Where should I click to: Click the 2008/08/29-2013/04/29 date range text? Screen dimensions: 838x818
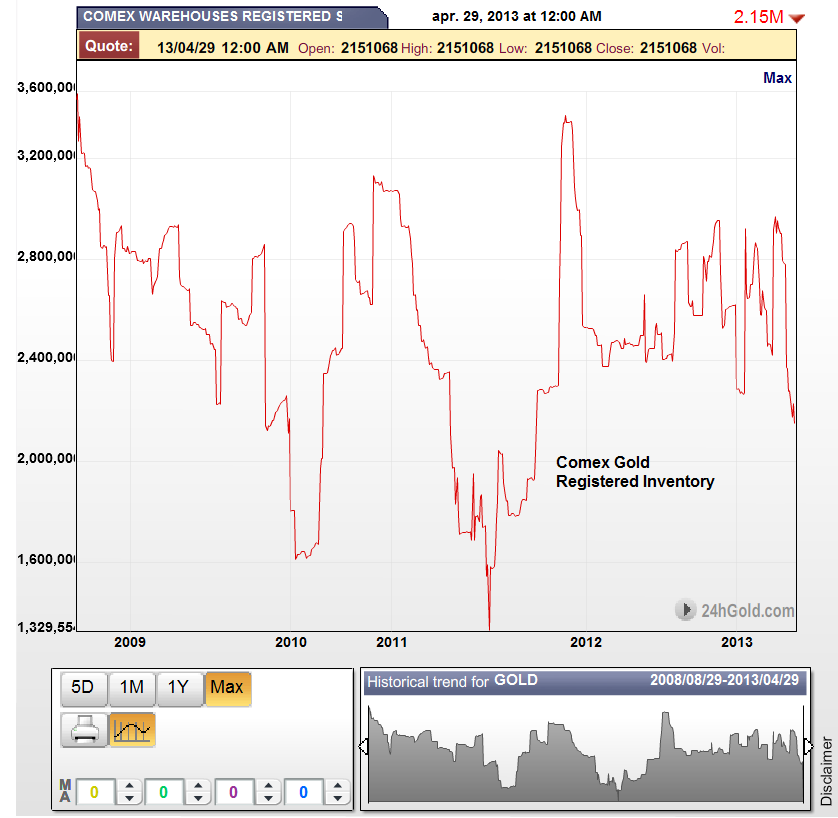[x=724, y=680]
